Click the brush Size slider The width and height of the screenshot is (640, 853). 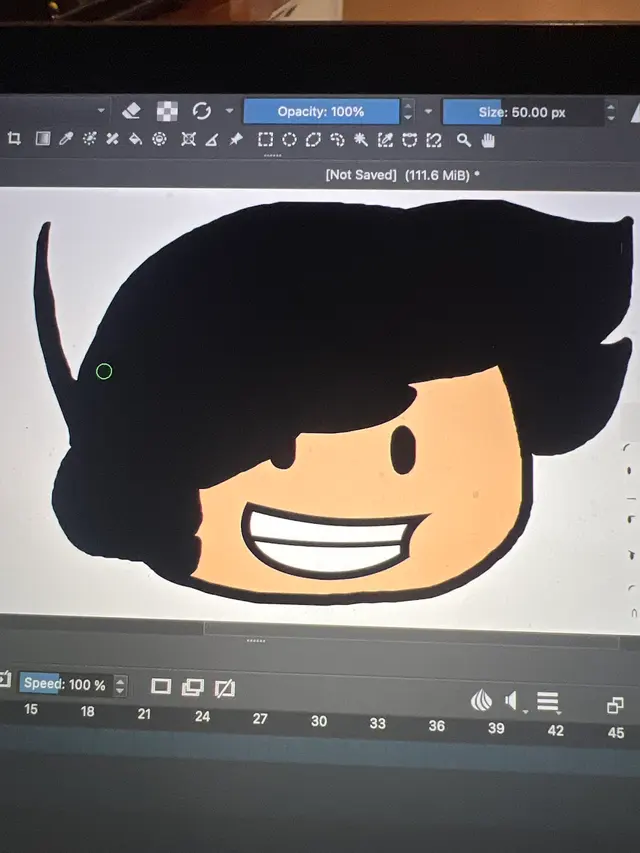(x=523, y=113)
